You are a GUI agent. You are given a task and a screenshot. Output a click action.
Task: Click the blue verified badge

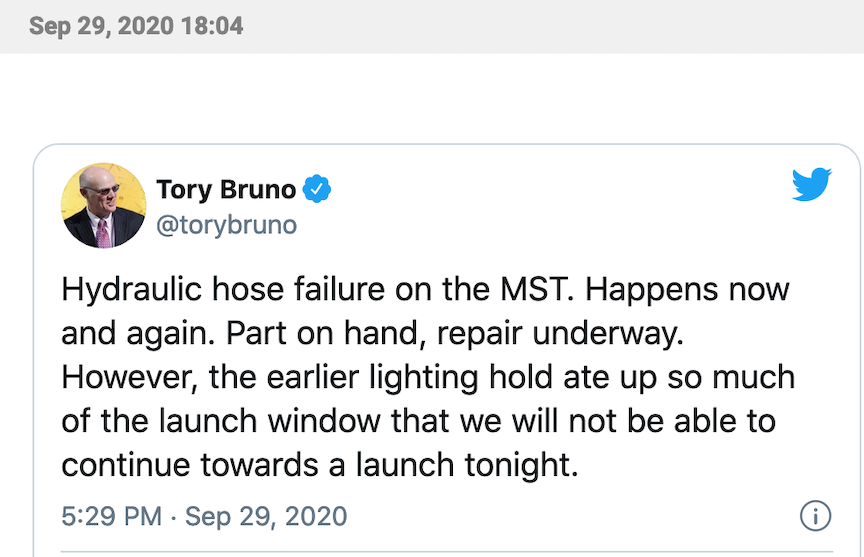[318, 189]
